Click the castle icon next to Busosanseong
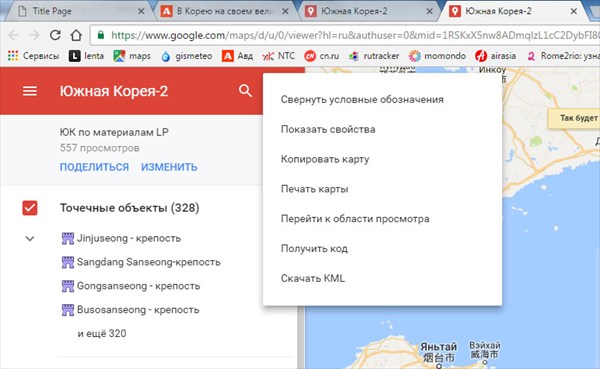600x369 pixels. coord(68,310)
